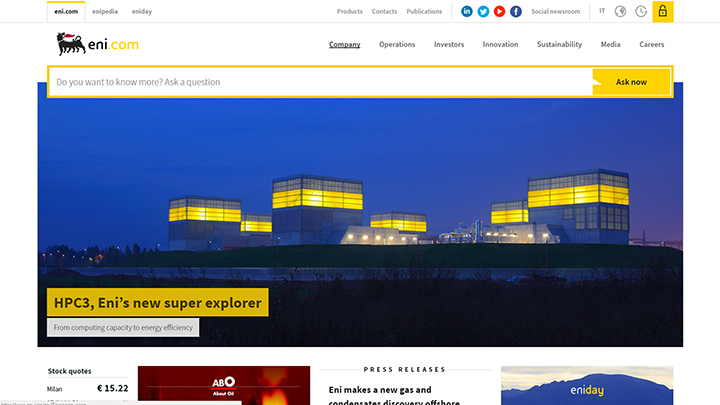Image resolution: width=720 pixels, height=405 pixels.
Task: Switch to the enipedia tab
Action: 105,11
